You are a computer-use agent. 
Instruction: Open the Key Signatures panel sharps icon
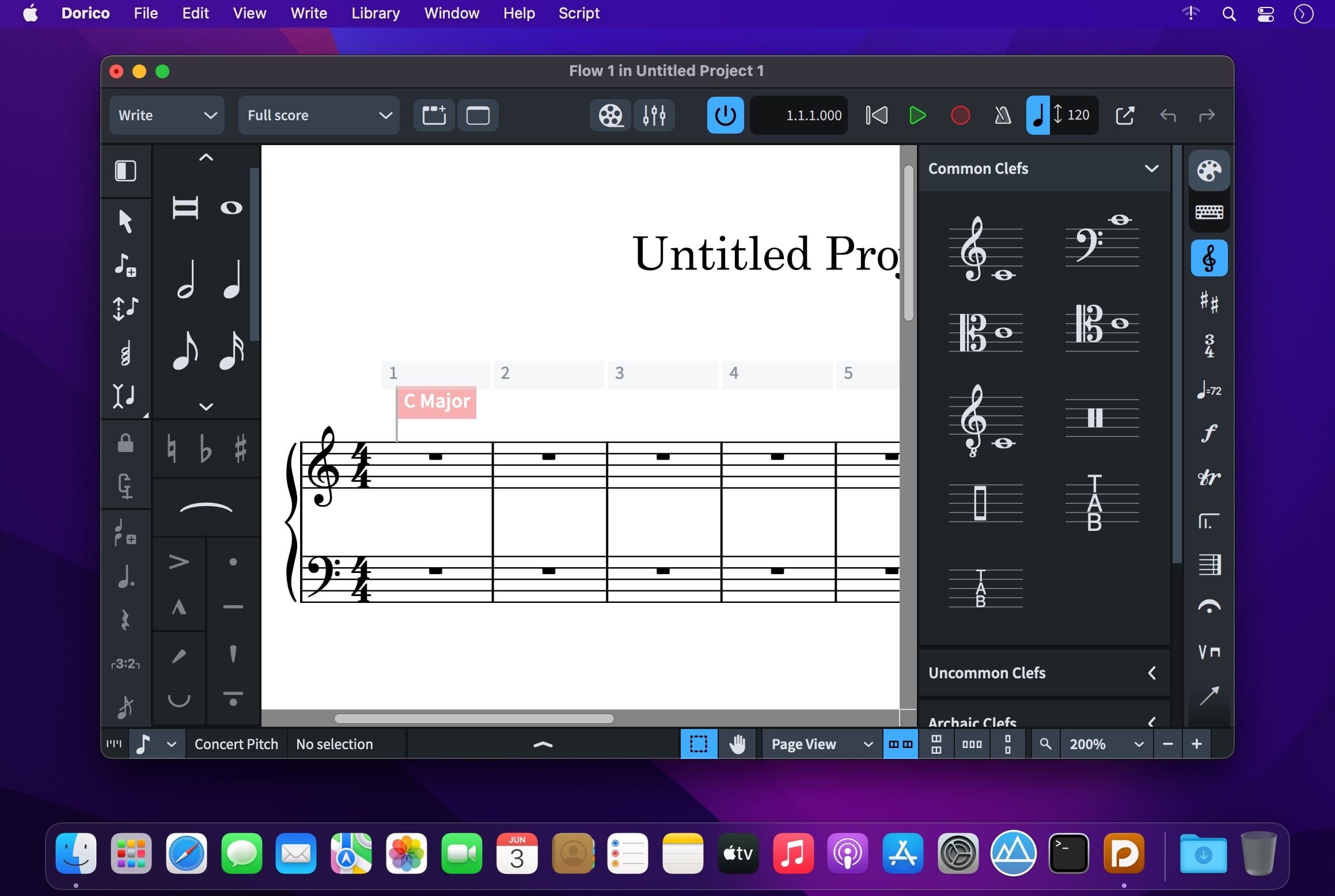click(x=1209, y=302)
